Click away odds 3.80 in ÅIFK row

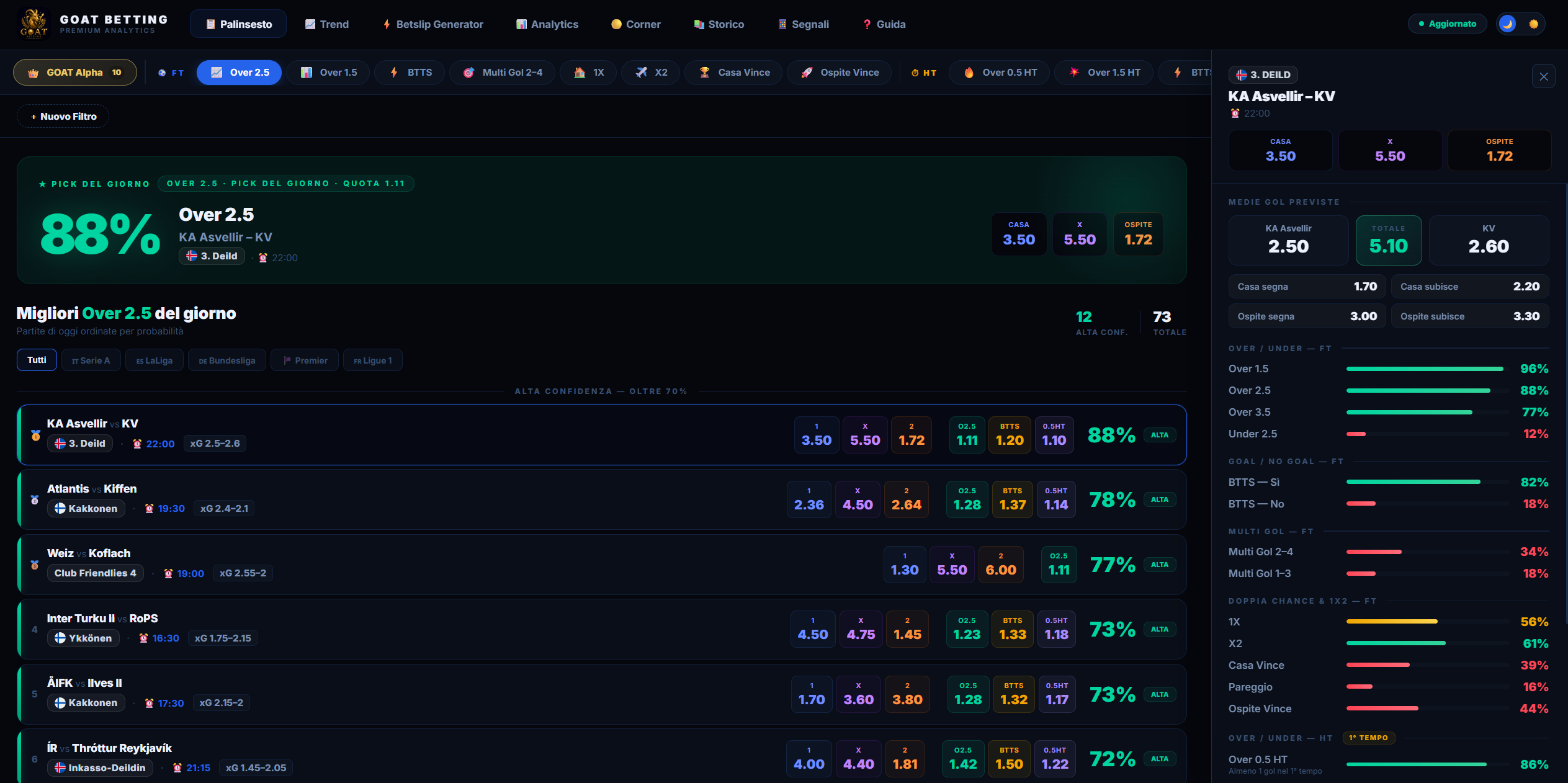tap(907, 694)
